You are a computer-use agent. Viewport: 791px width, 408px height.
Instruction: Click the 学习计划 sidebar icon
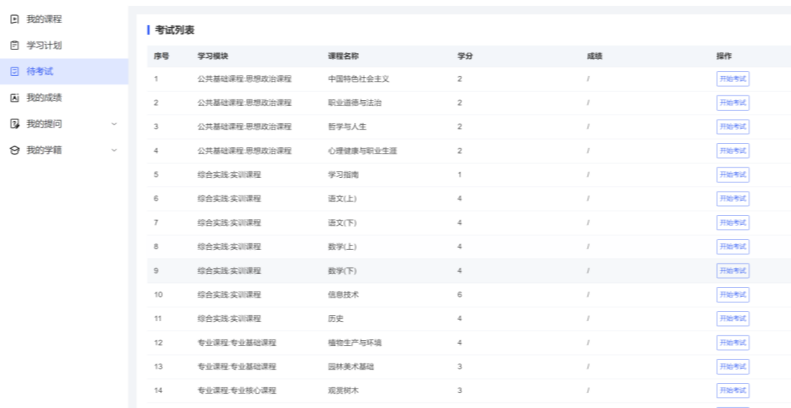tap(15, 45)
